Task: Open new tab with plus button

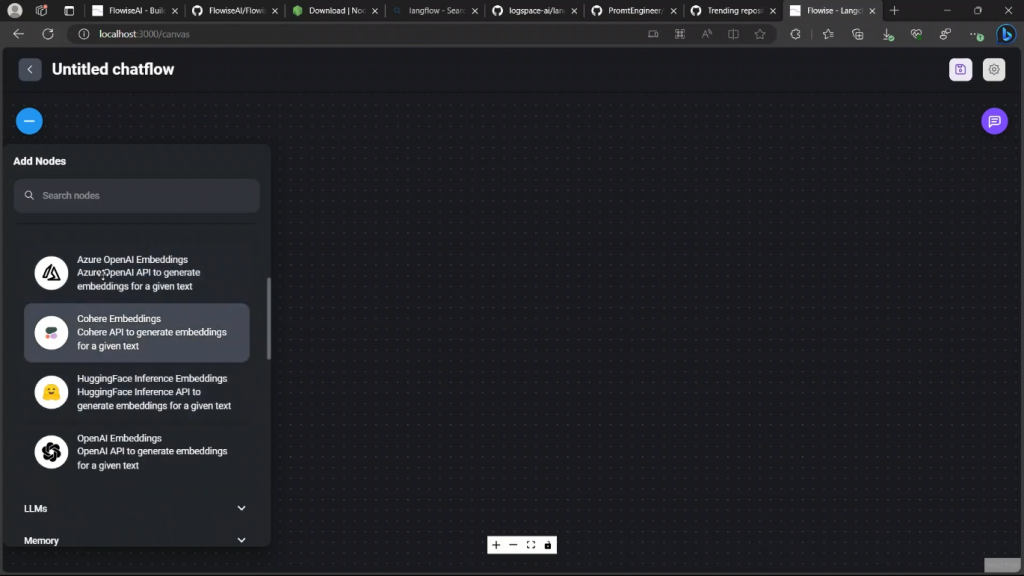Action: point(894,10)
